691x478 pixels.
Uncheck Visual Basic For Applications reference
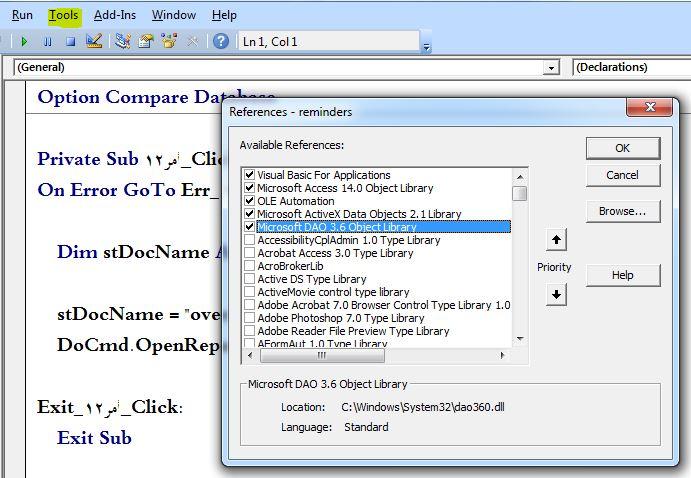pos(249,175)
